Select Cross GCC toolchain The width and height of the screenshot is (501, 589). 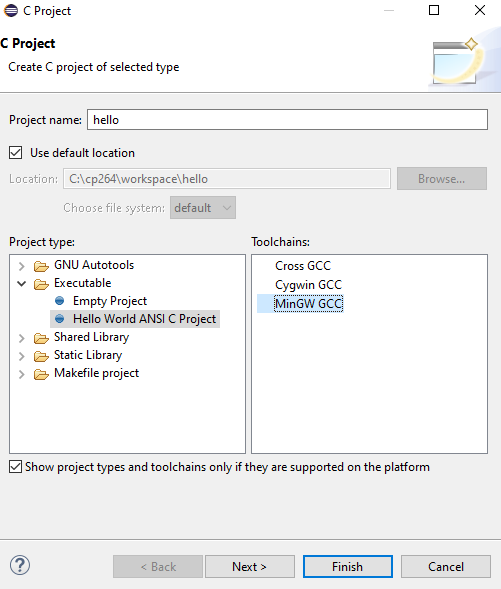point(303,266)
